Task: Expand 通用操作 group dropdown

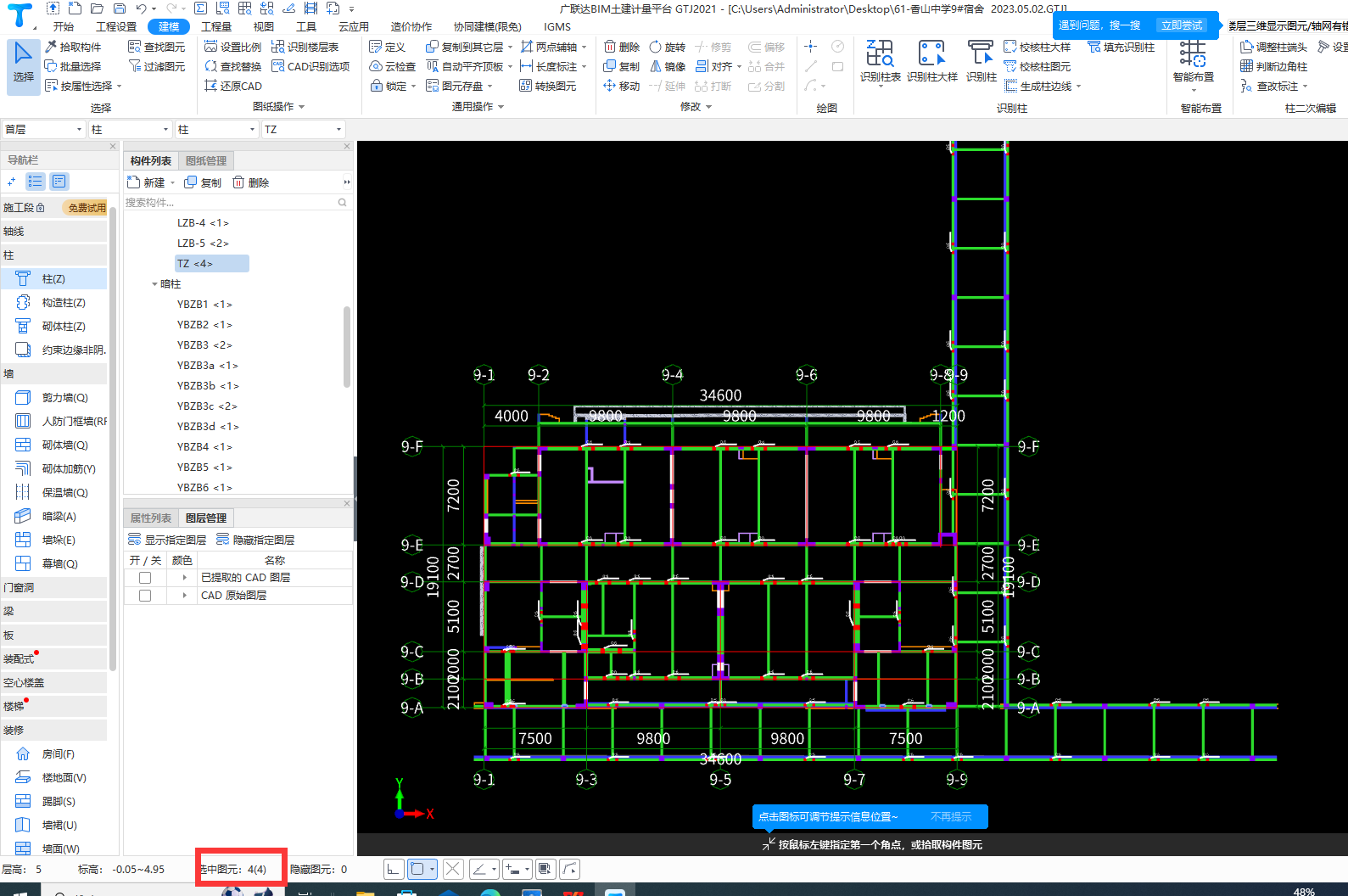Action: point(501,107)
